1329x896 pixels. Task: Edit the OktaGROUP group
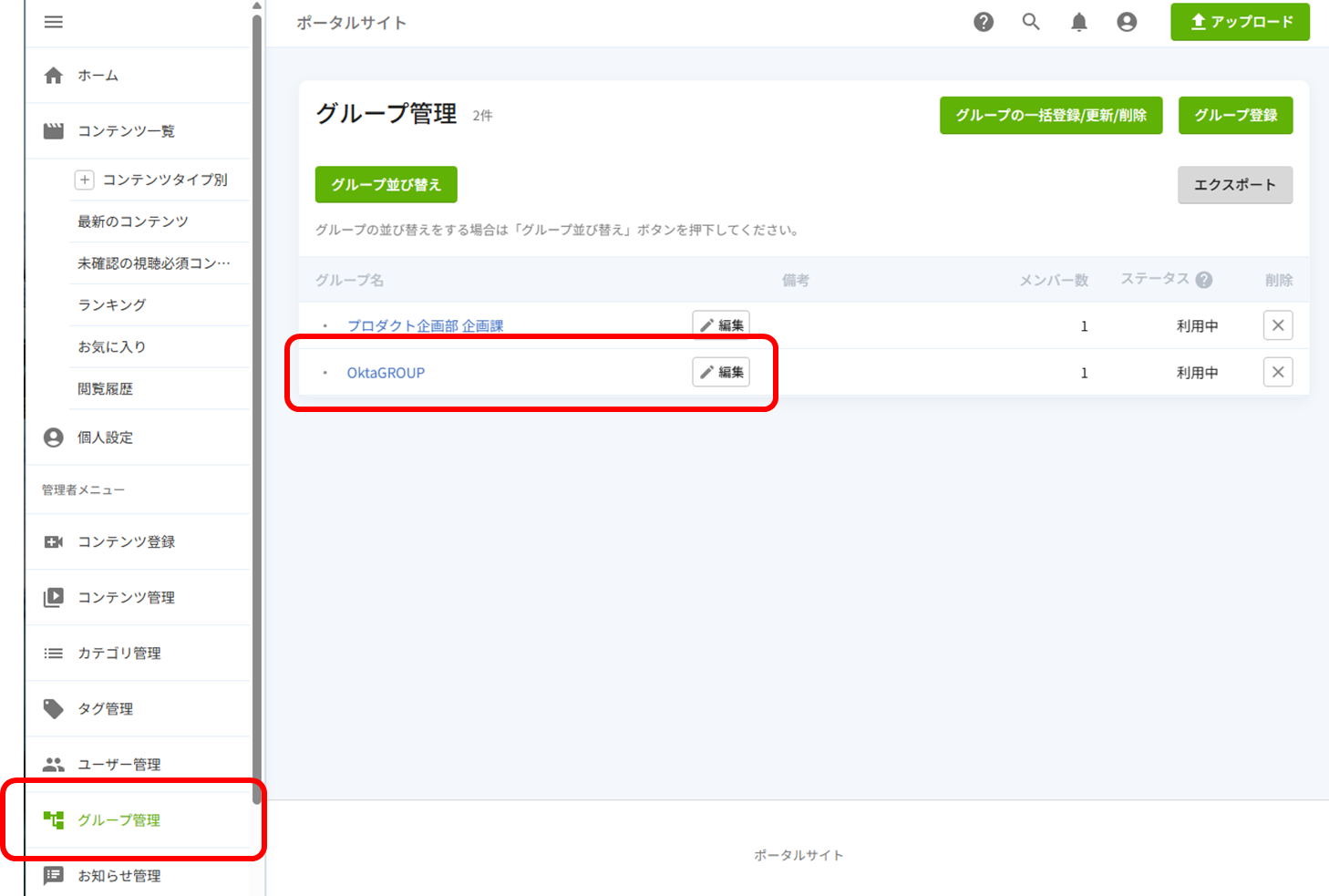721,372
